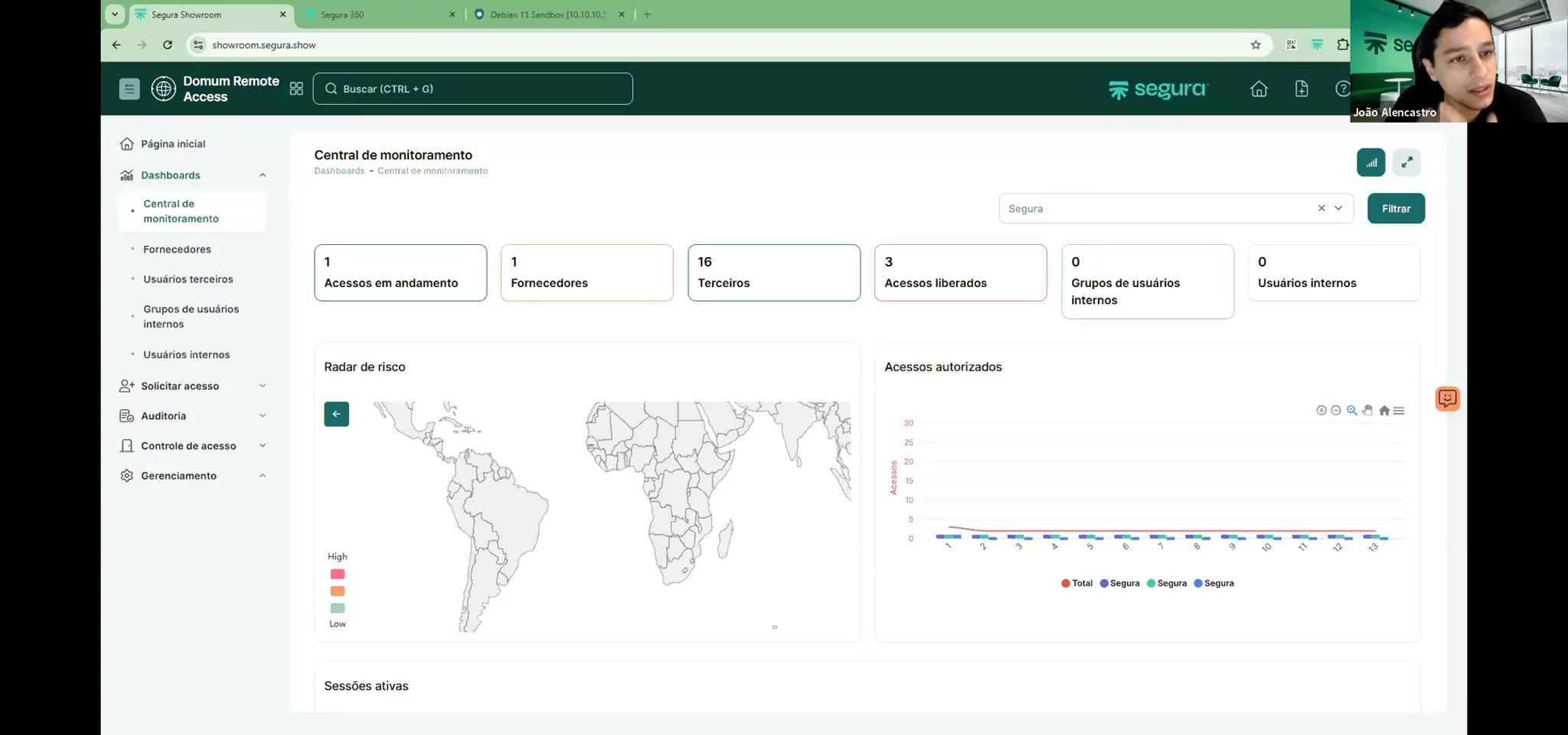
Task: Open the new document icon in header
Action: (x=1302, y=89)
